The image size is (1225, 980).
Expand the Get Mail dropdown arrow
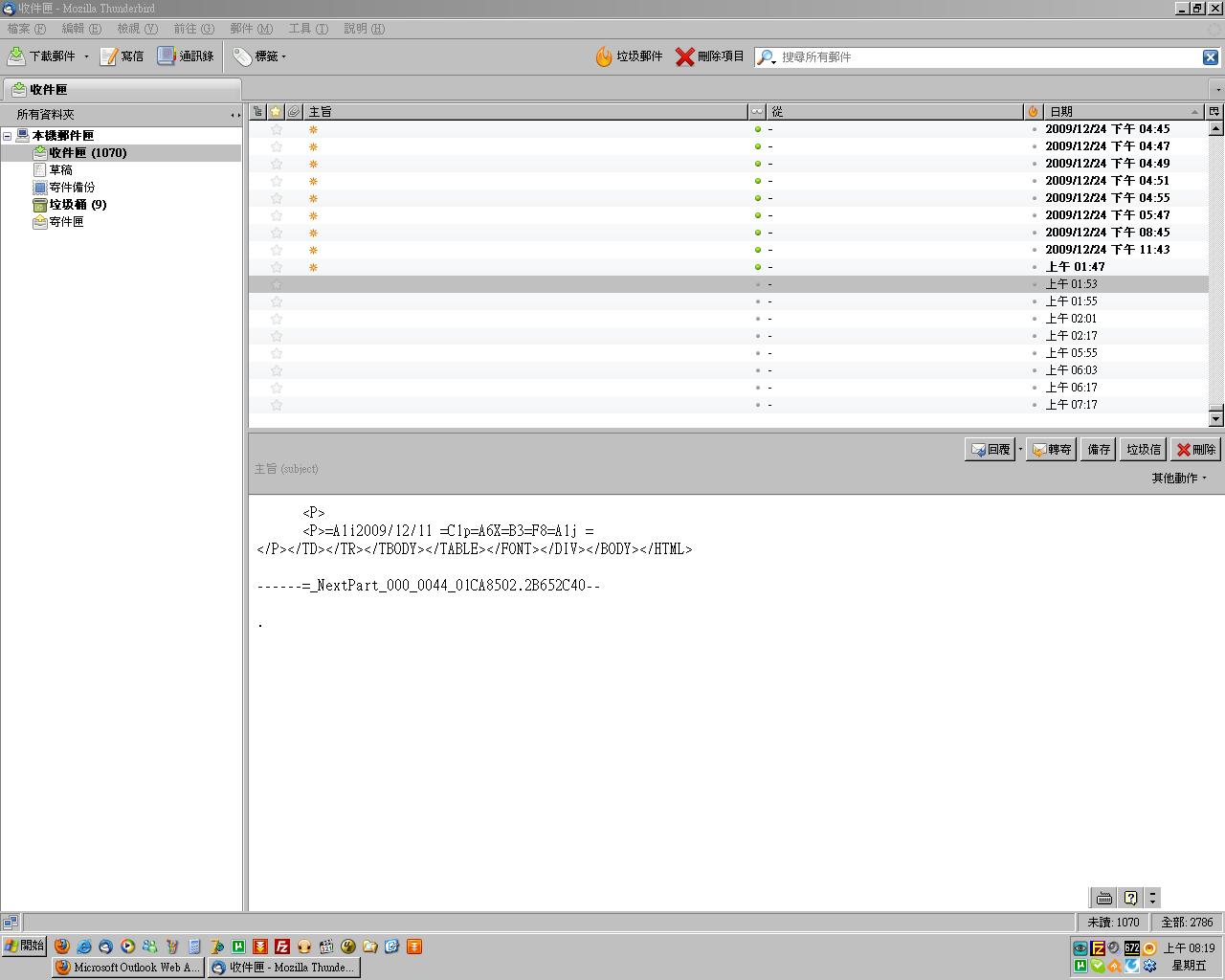coord(86,56)
